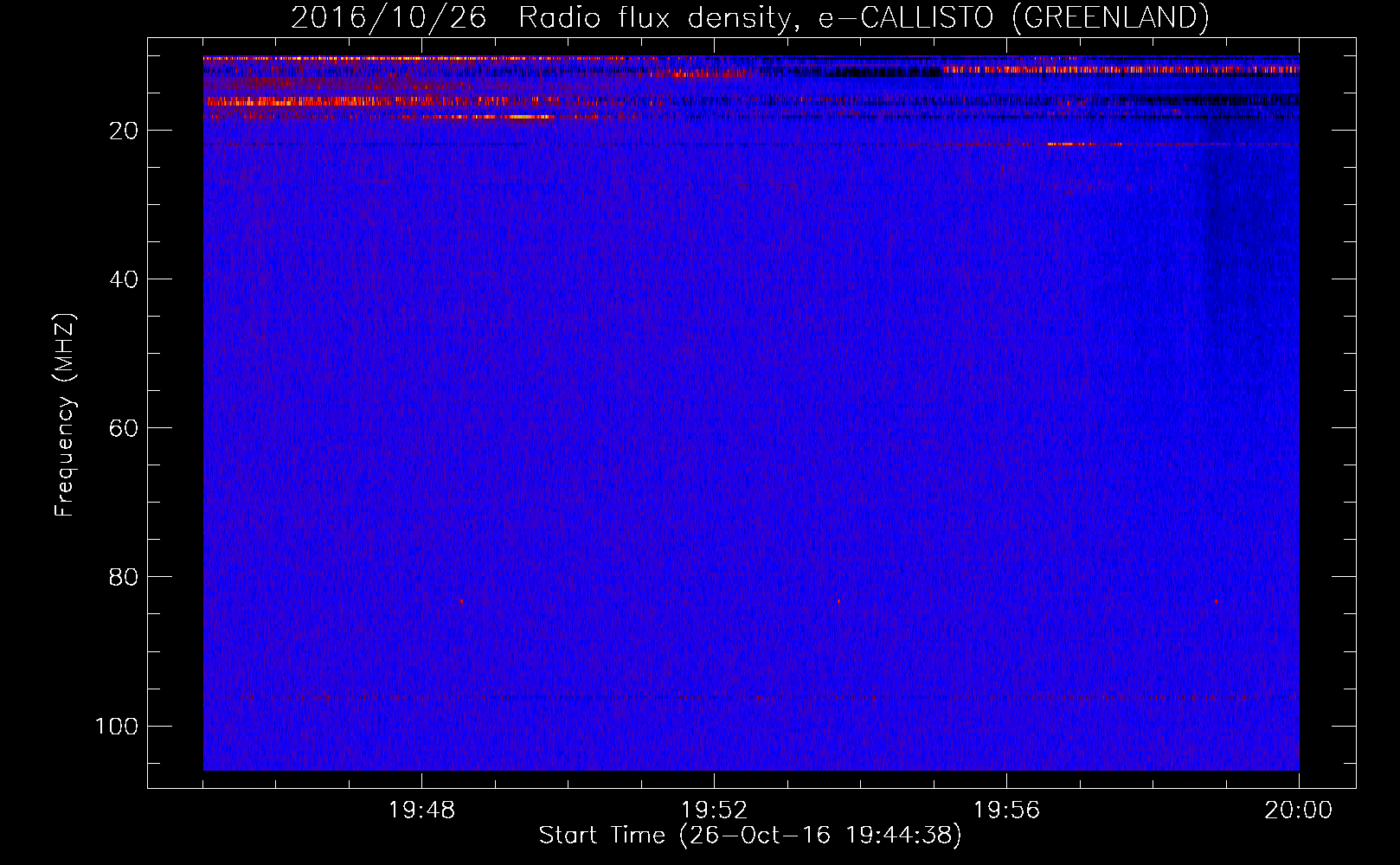
Task: Click the 'Start Time (26-Oct-16 19:44:38)' label
Action: 750,836
